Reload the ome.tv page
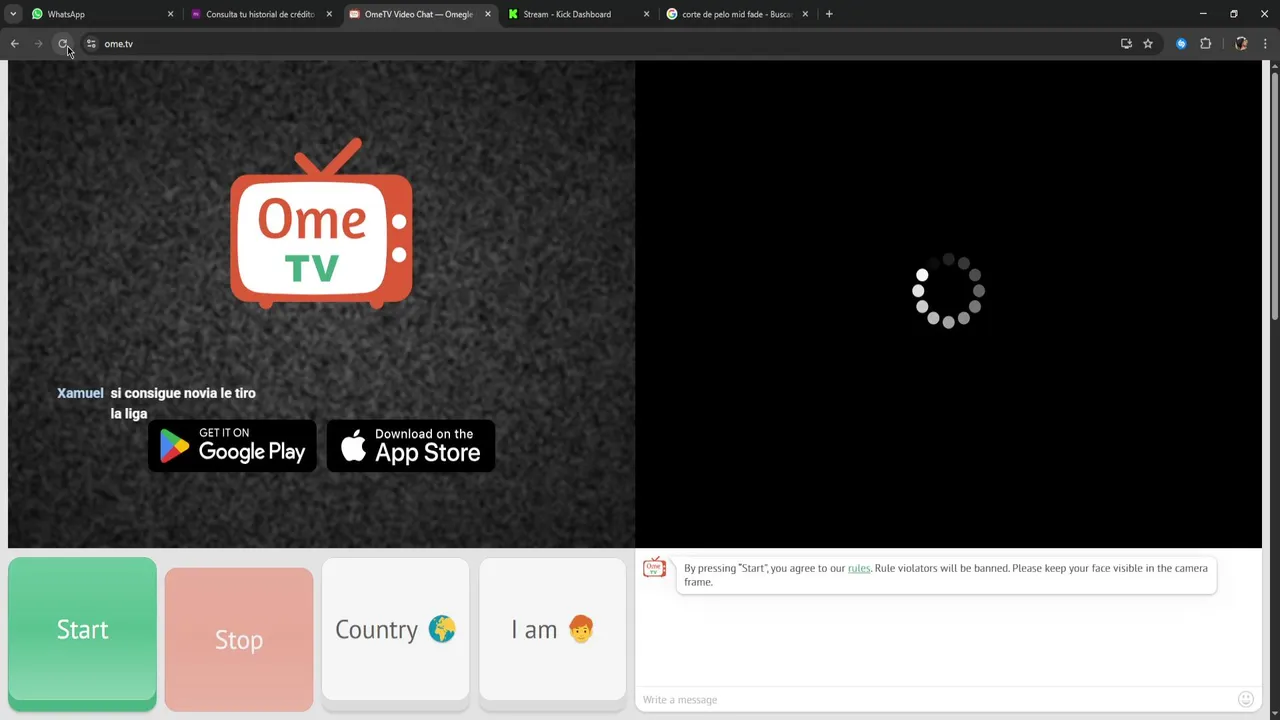The image size is (1280, 720). tap(63, 44)
